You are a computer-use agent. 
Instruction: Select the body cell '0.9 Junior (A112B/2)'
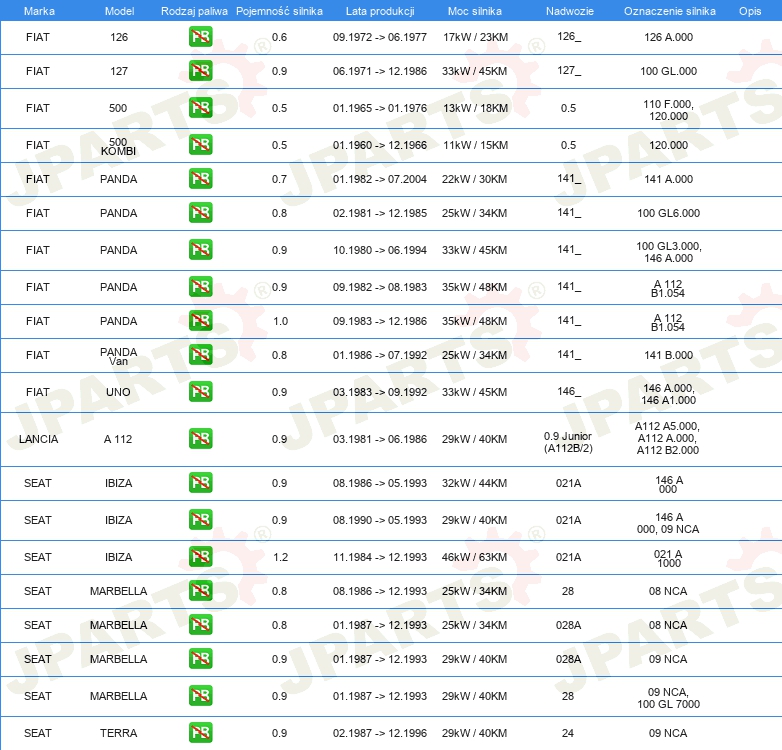pos(568,442)
